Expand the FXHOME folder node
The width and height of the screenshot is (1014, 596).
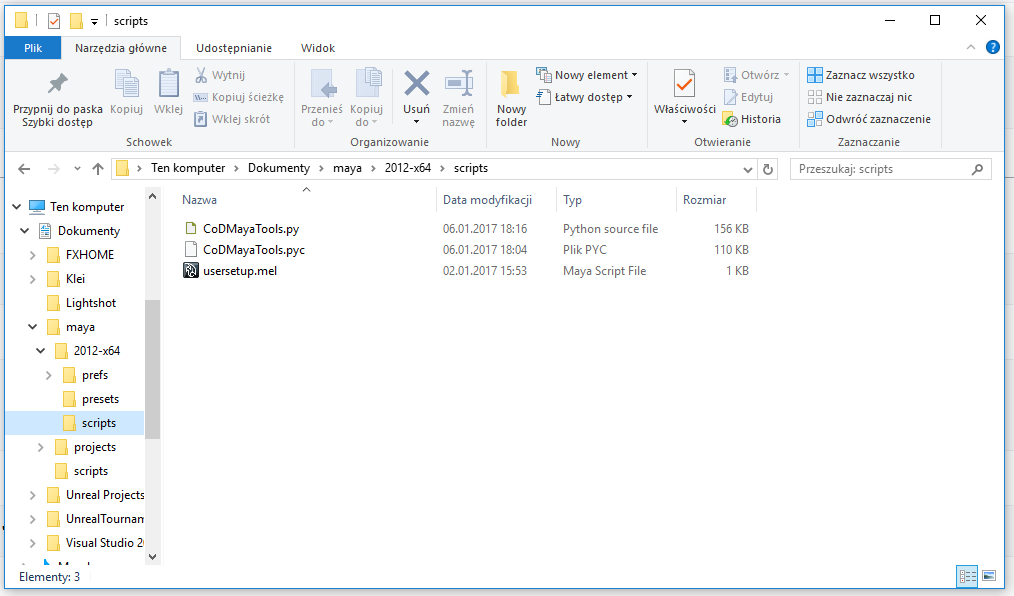coord(32,255)
